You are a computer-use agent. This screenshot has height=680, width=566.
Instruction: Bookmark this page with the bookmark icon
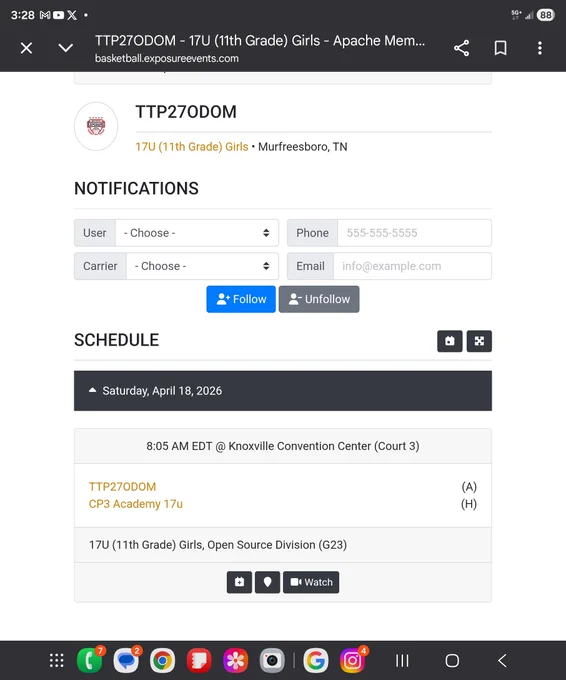pyautogui.click(x=501, y=48)
